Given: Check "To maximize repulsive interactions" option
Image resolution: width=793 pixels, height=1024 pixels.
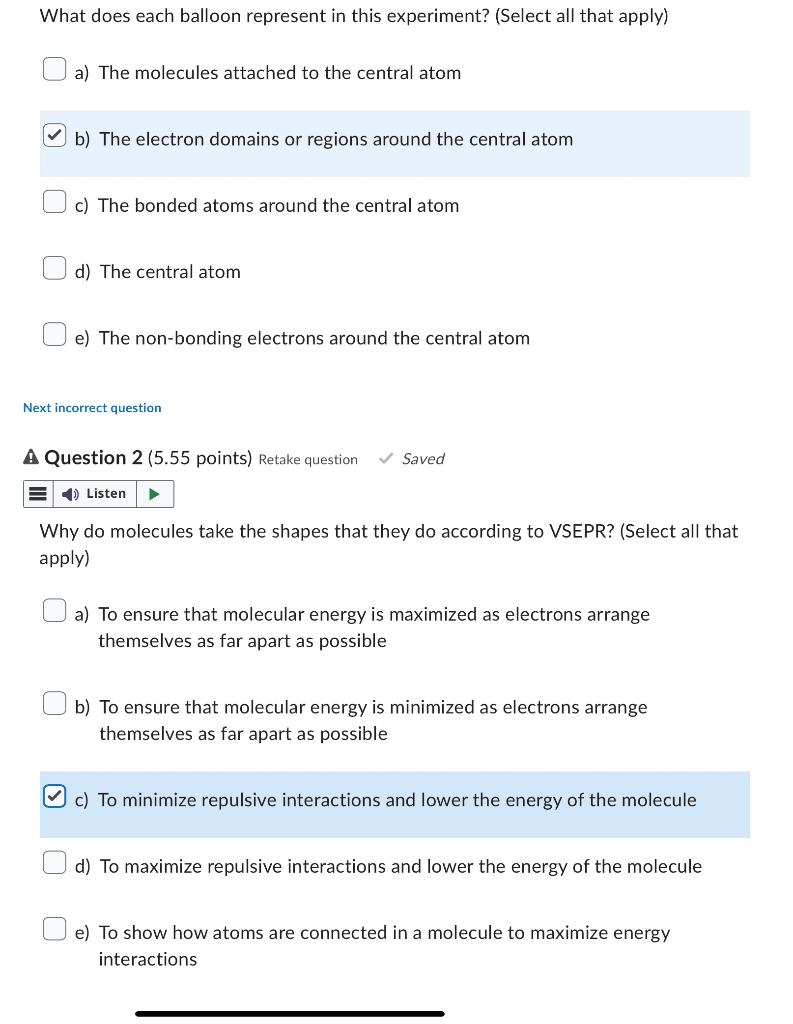Looking at the screenshot, I should (54, 862).
